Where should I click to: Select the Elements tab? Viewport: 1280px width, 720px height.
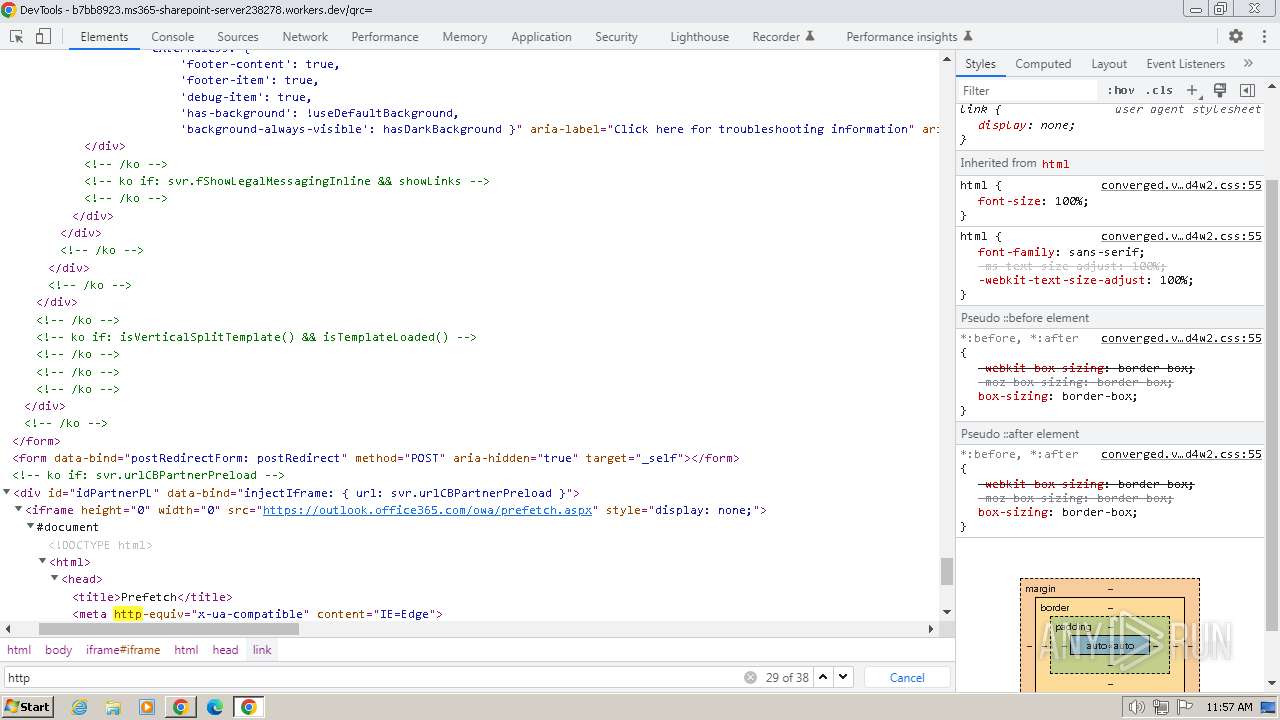click(x=104, y=36)
